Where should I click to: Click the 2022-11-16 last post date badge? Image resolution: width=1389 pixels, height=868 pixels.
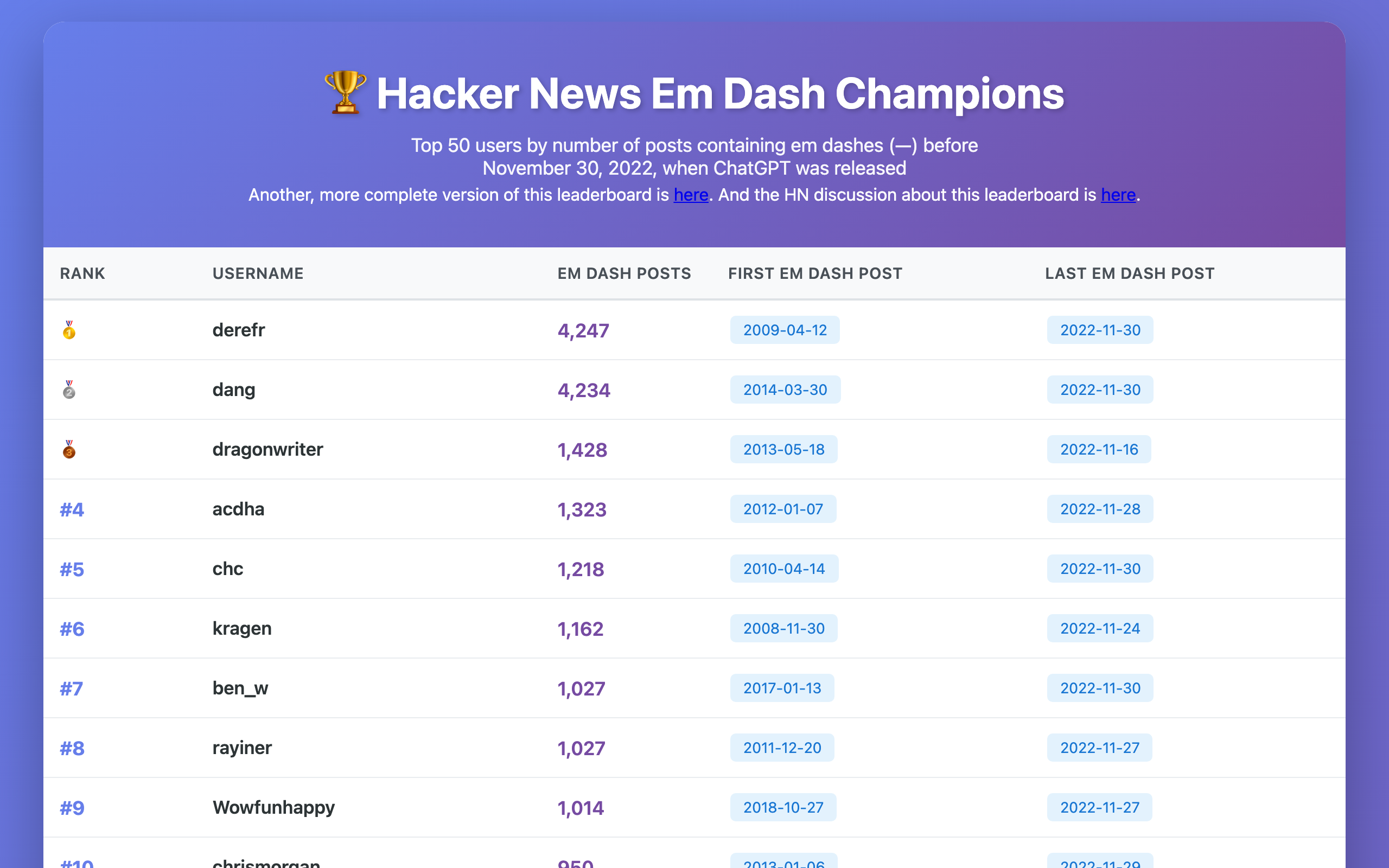coord(1099,450)
